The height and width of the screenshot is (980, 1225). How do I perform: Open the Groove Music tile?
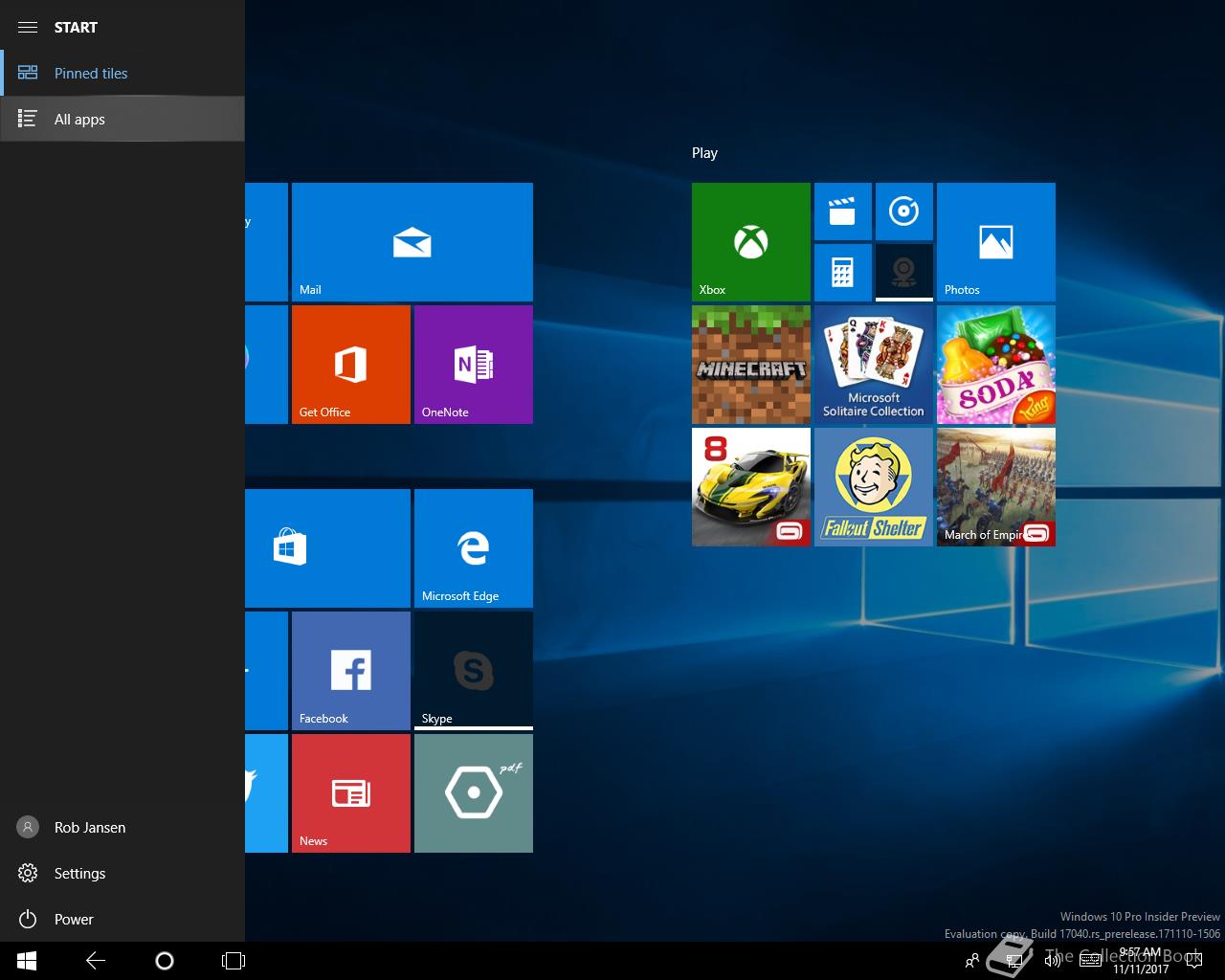(x=904, y=212)
